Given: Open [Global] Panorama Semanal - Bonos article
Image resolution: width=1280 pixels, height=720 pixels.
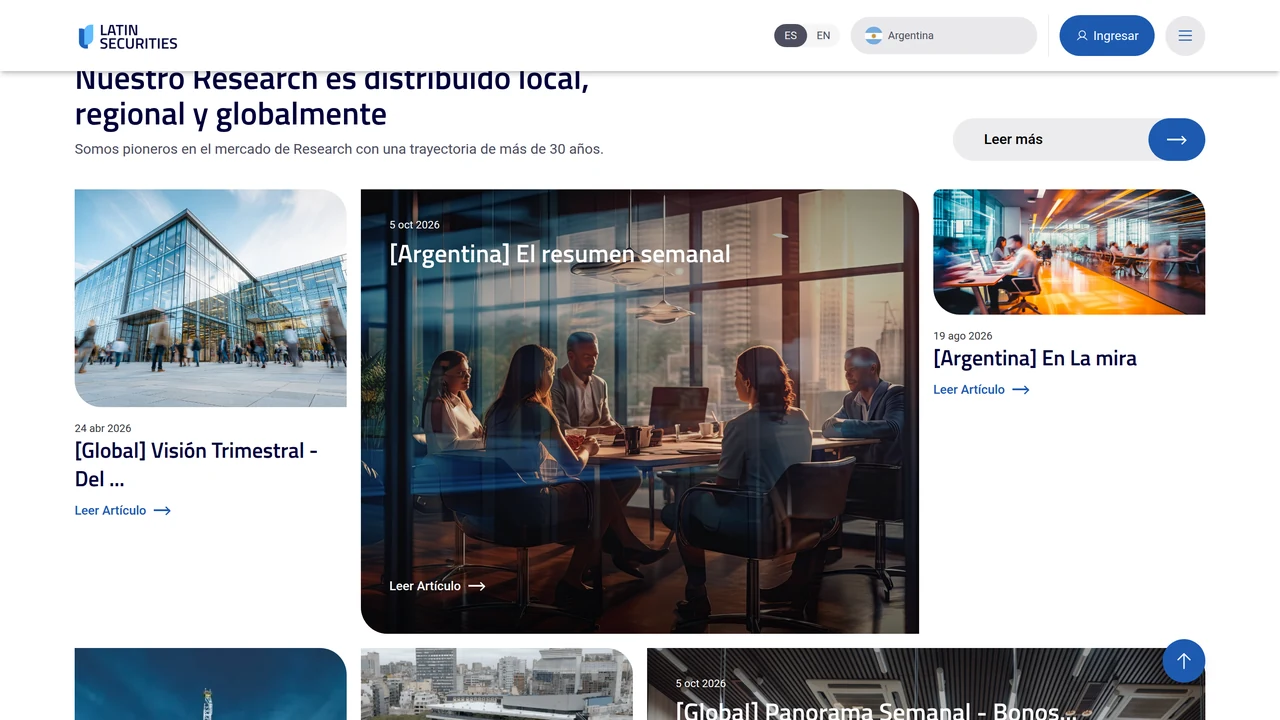Looking at the screenshot, I should coord(876,710).
